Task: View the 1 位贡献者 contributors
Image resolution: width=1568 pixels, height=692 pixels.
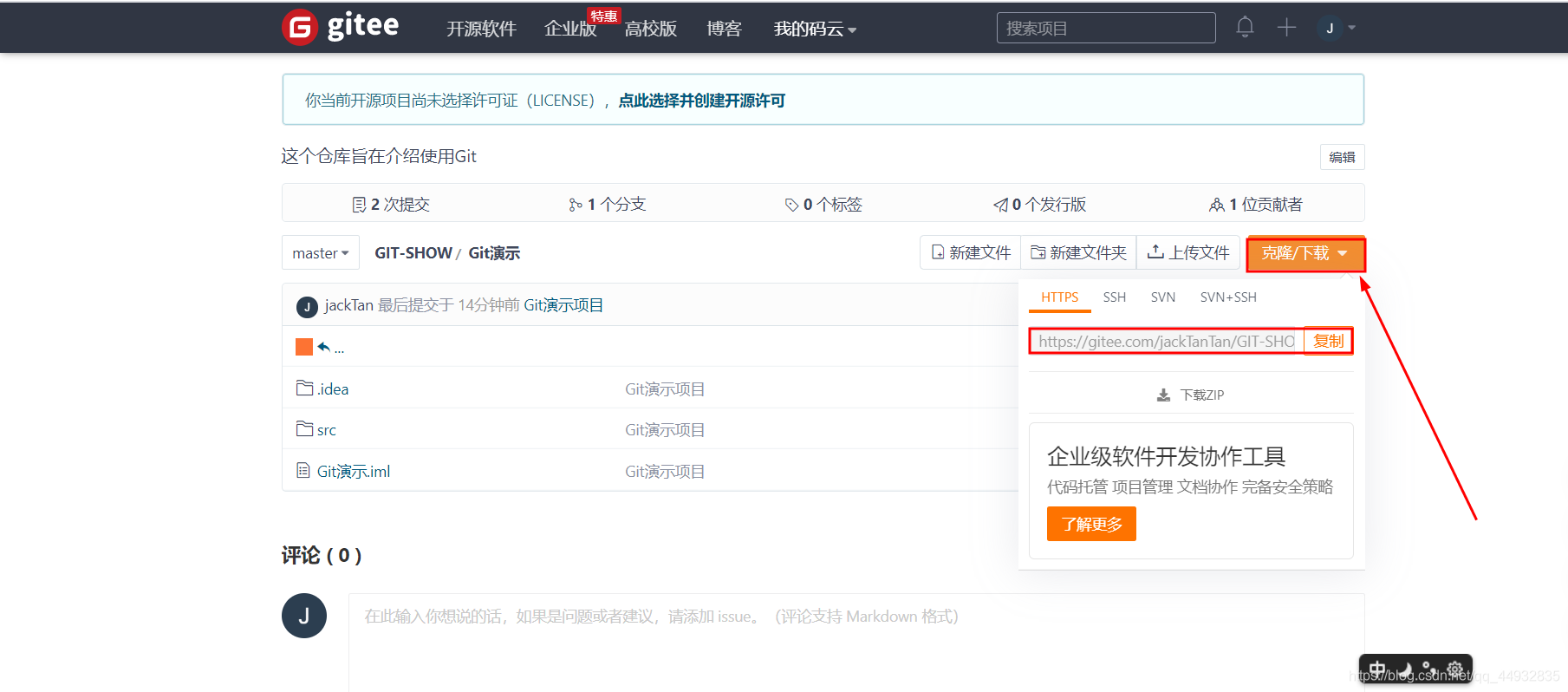Action: click(1256, 205)
